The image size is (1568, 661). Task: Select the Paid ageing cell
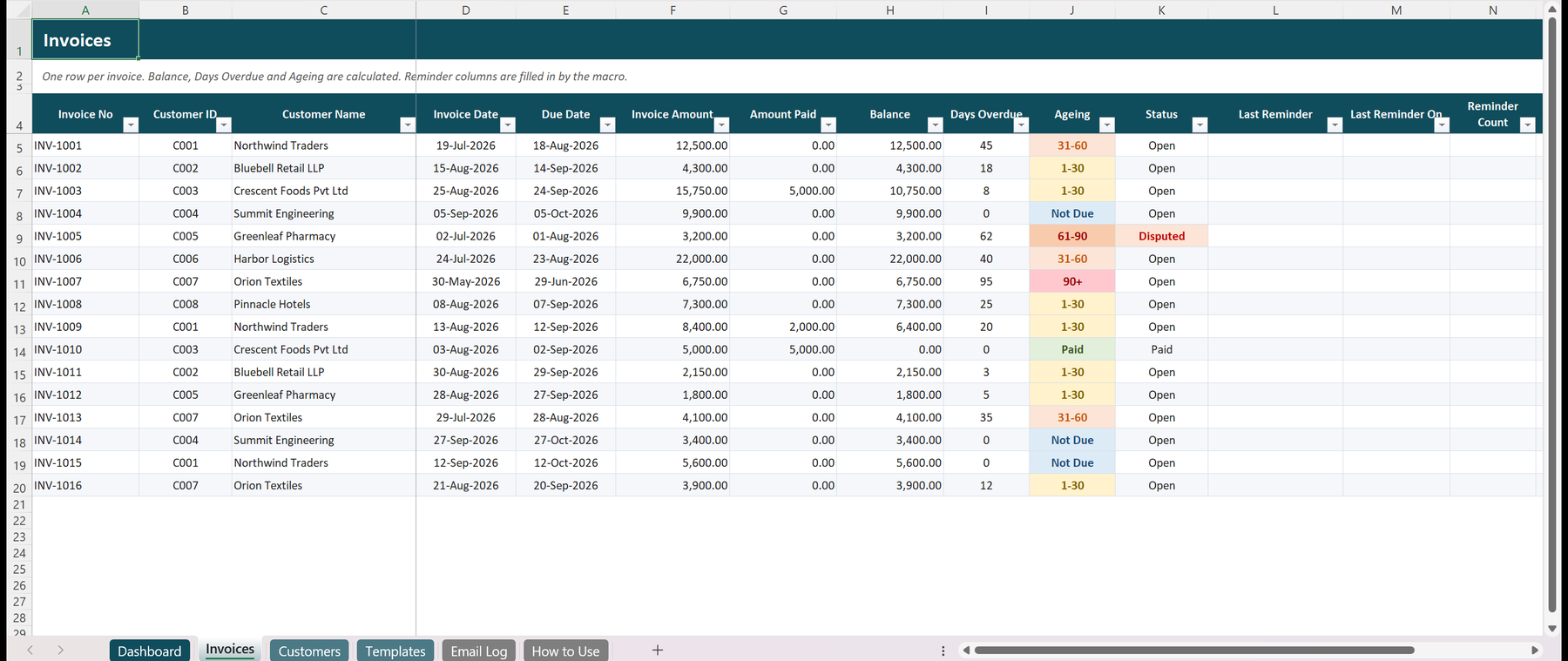[x=1072, y=349]
